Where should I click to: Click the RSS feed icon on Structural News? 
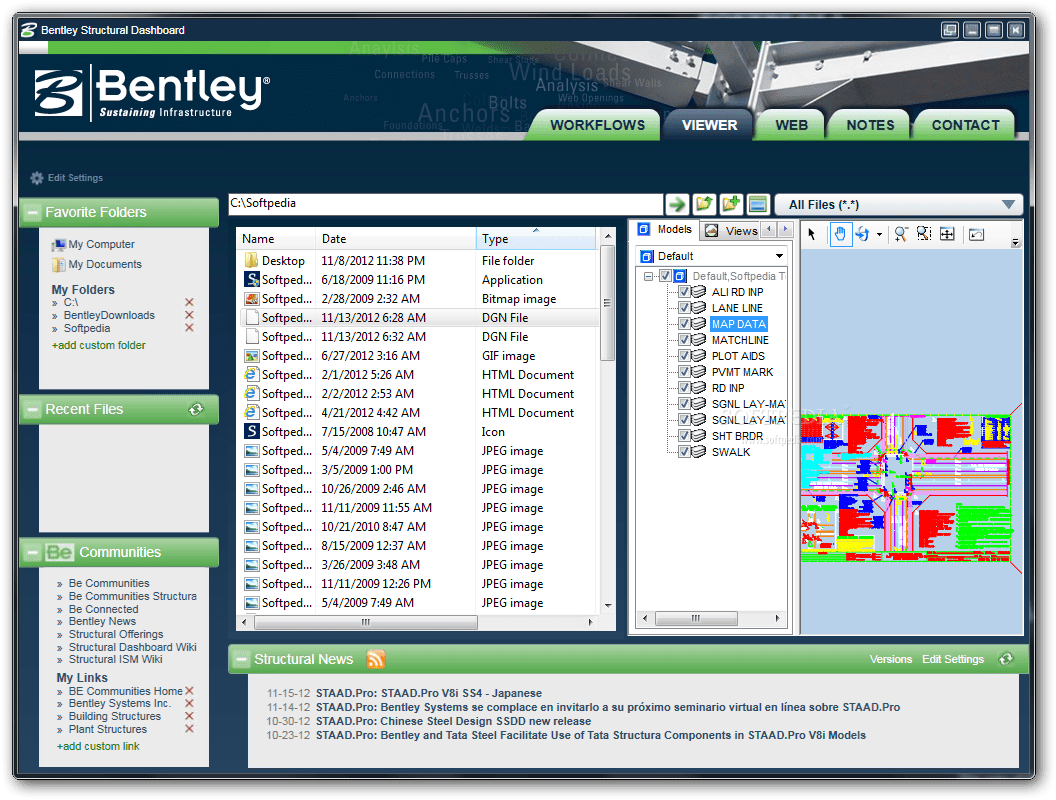click(376, 659)
